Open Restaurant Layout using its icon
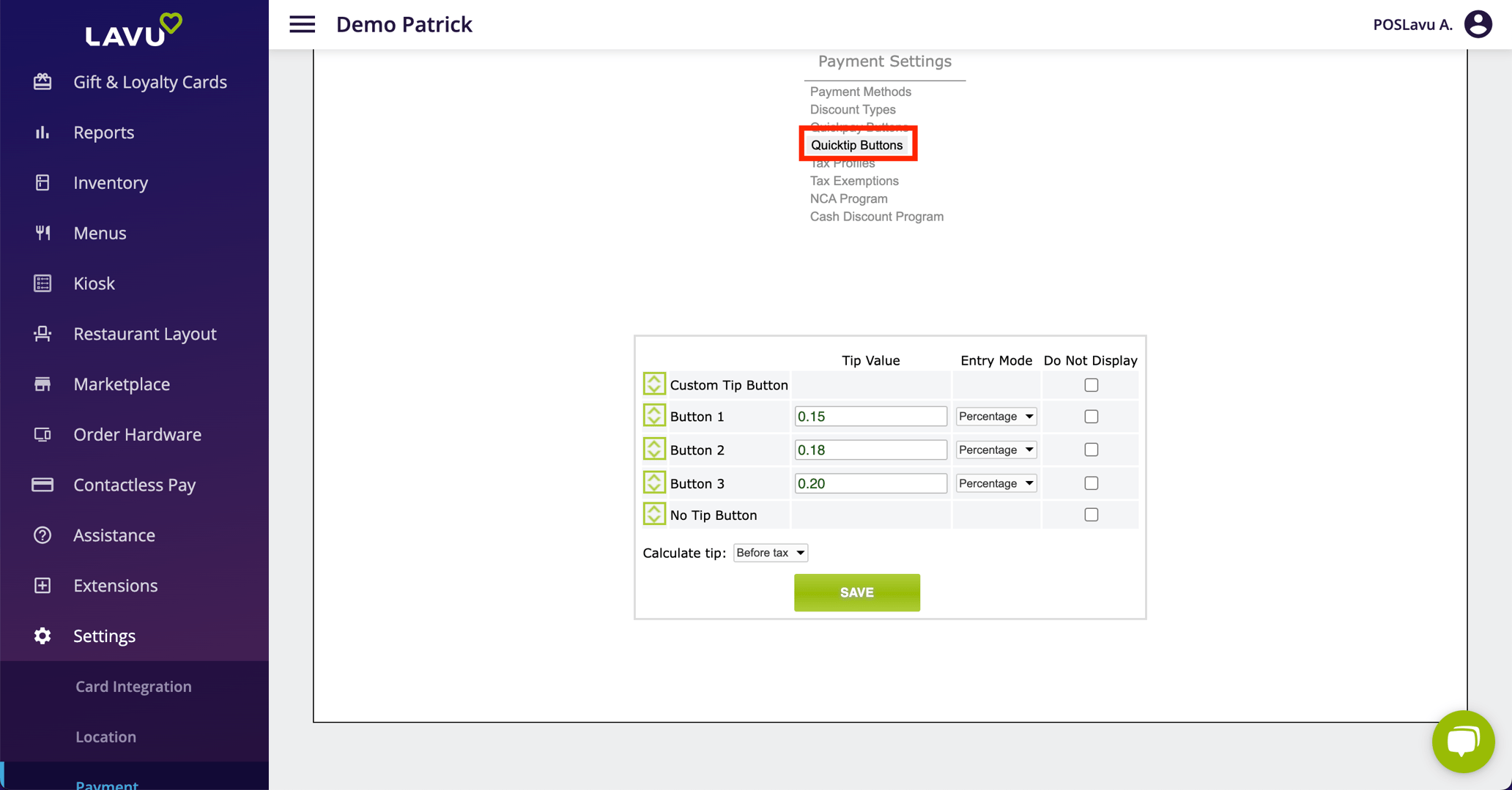1512x790 pixels. pyautogui.click(x=42, y=334)
